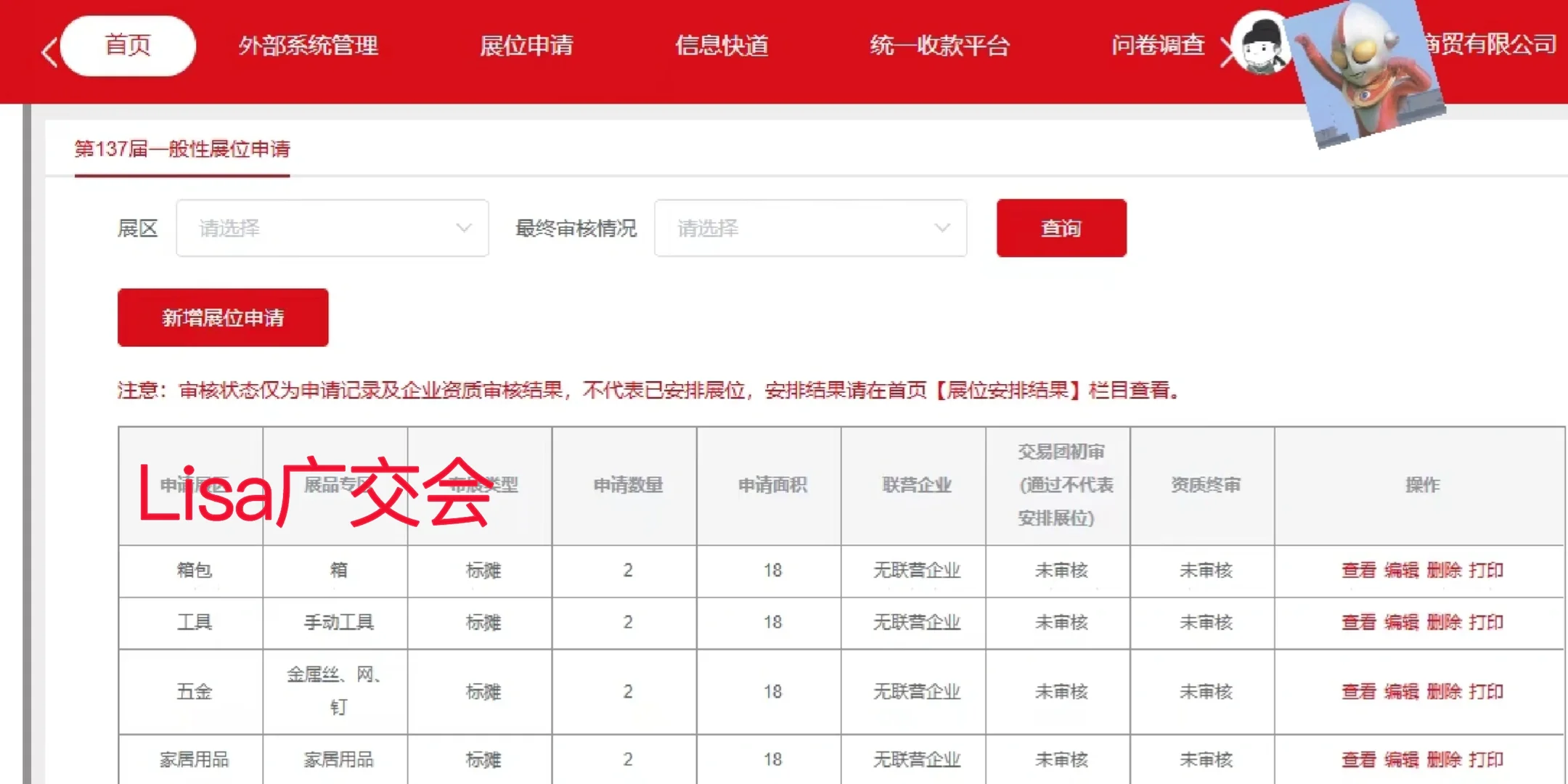Go to 统一收款平台 navigation entry
Viewport: 1568px width, 784px height.
[939, 46]
